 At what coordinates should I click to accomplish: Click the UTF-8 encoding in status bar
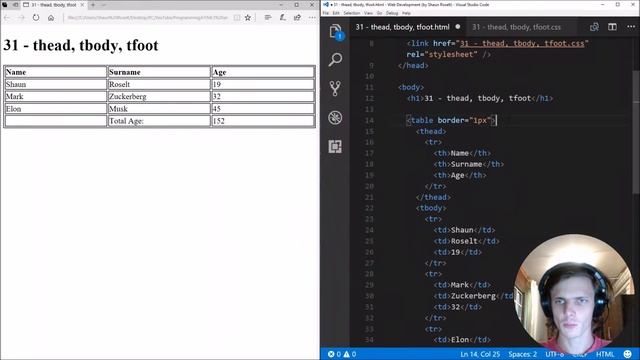click(555, 354)
